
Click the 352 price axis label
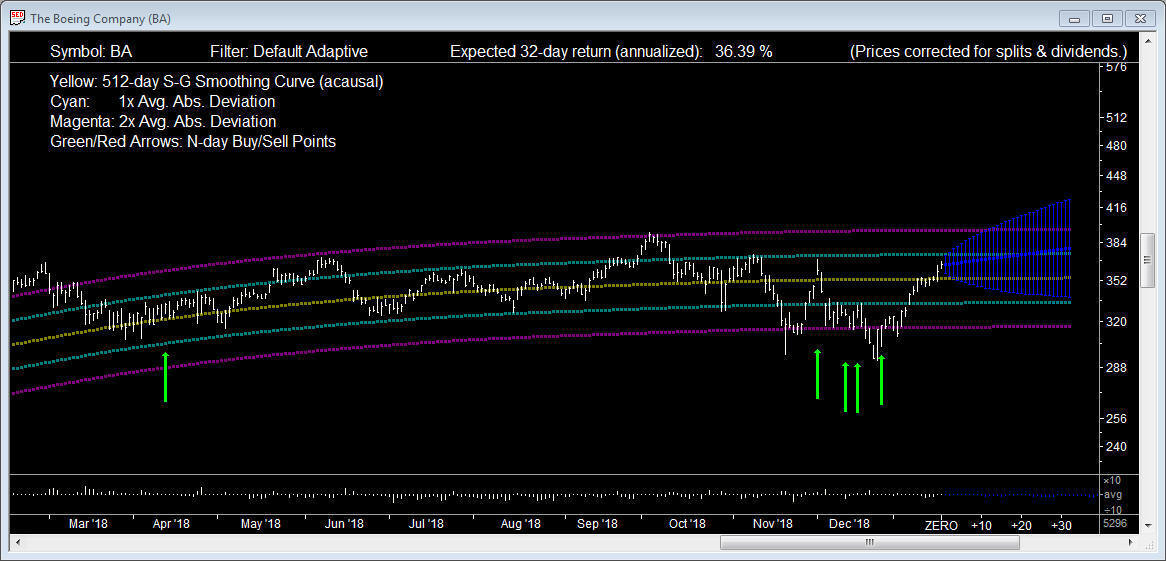pos(1117,280)
